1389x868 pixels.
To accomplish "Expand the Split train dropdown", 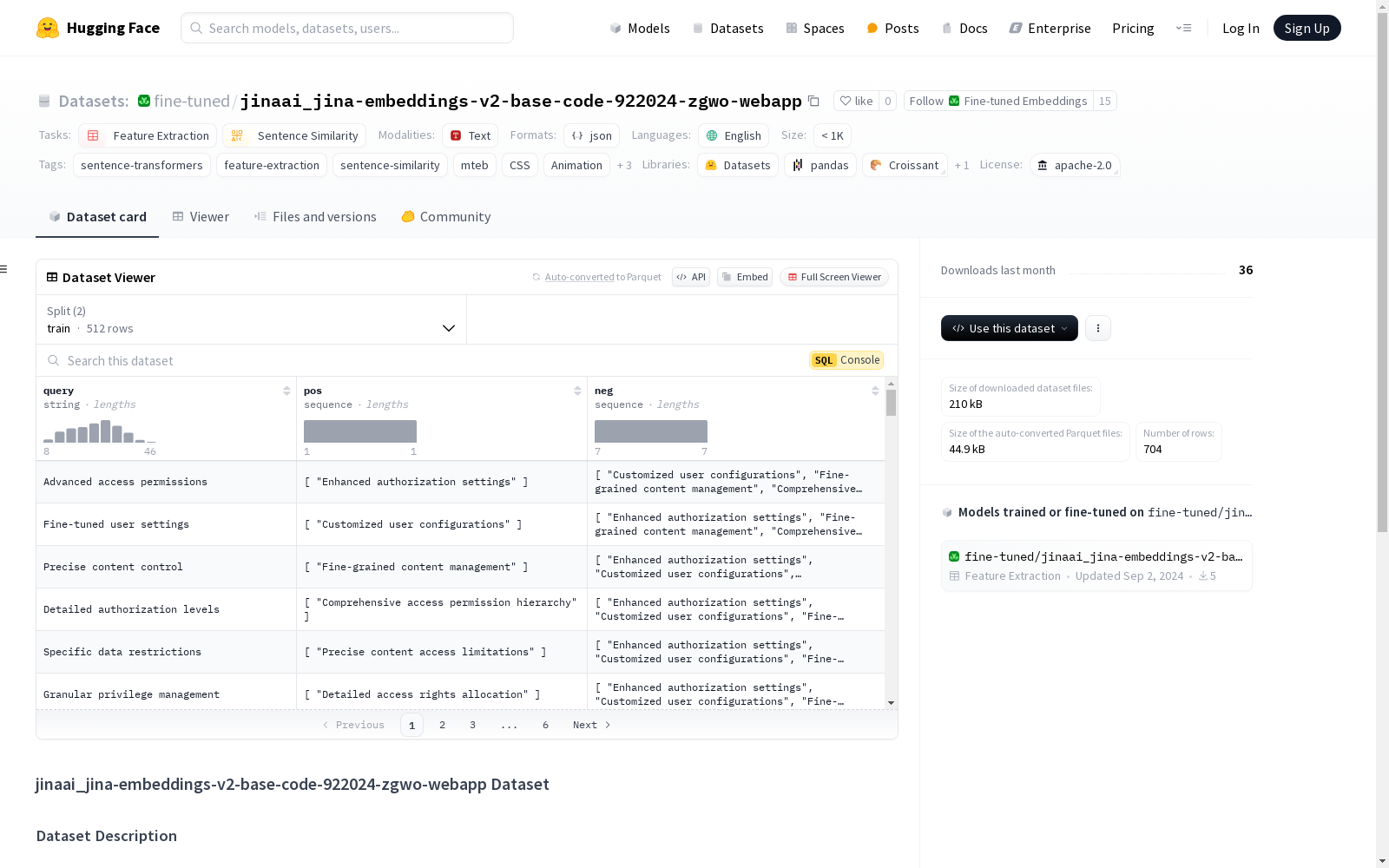I will pos(252,319).
